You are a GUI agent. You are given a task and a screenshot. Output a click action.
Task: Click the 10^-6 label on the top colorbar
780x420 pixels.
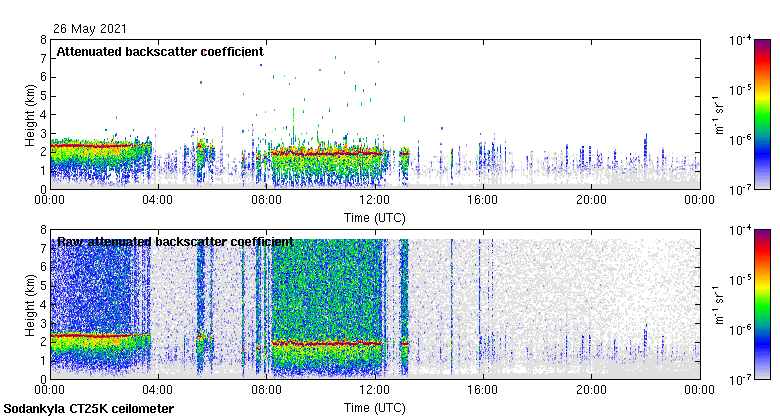click(740, 140)
